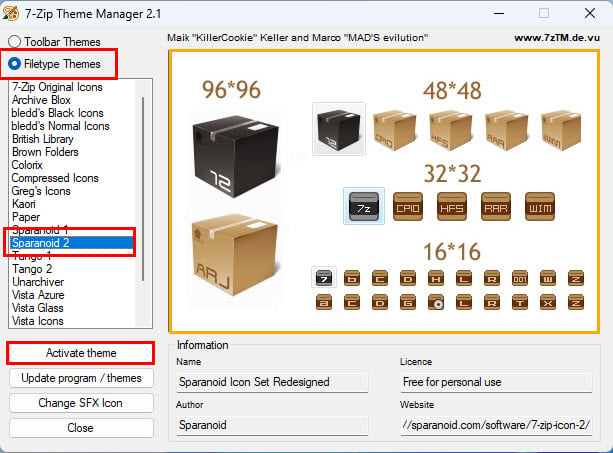Choose the Vista Azure theme
This screenshot has height=453, width=613.
pos(38,295)
